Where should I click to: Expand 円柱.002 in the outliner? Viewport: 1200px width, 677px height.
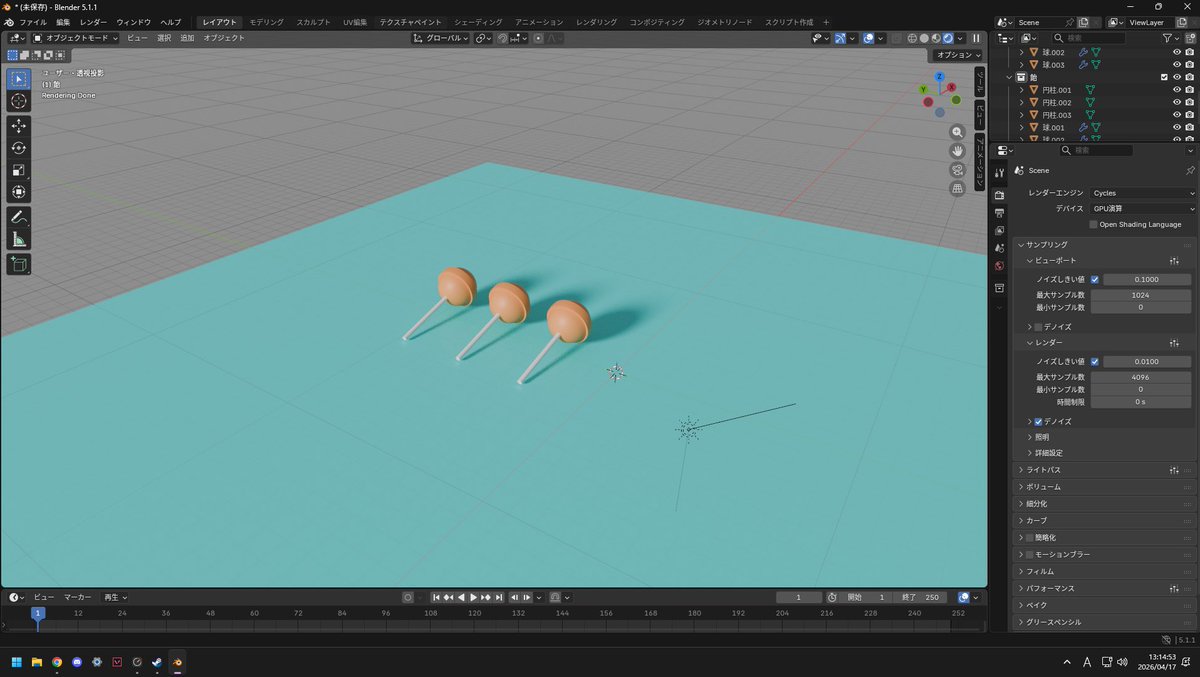[1022, 103]
